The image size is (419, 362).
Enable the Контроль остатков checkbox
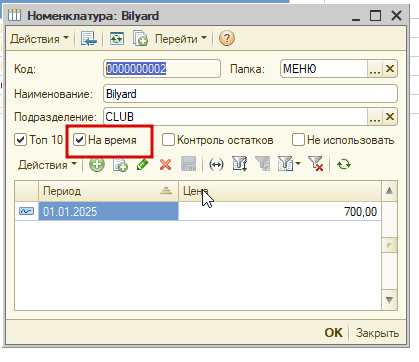(x=168, y=140)
